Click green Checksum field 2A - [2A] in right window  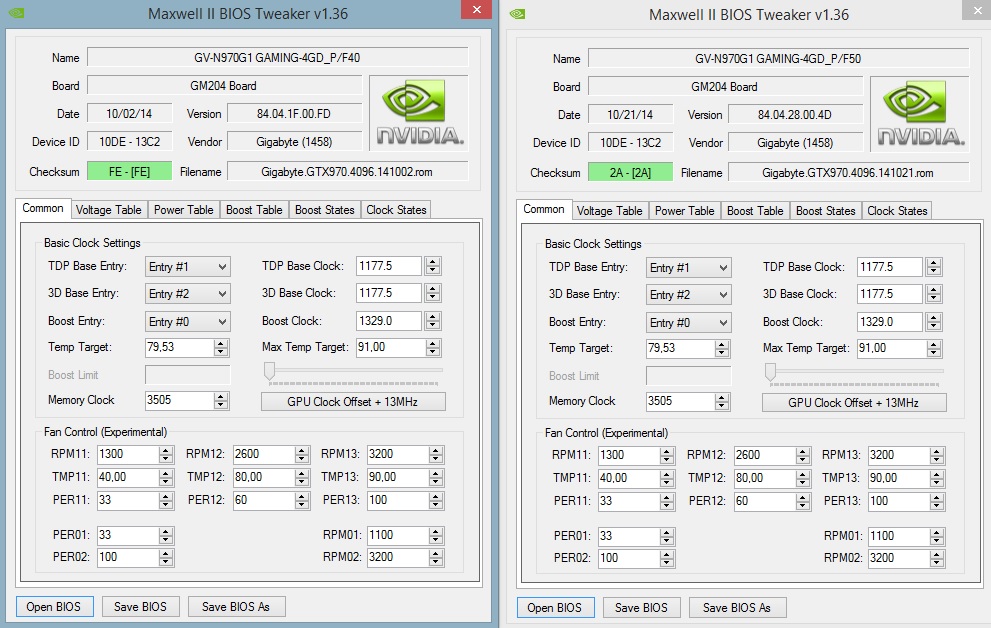pos(631,172)
